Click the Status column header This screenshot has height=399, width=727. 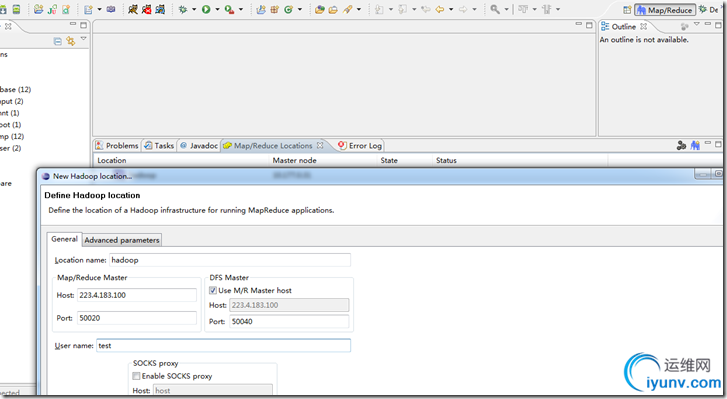[520, 160]
